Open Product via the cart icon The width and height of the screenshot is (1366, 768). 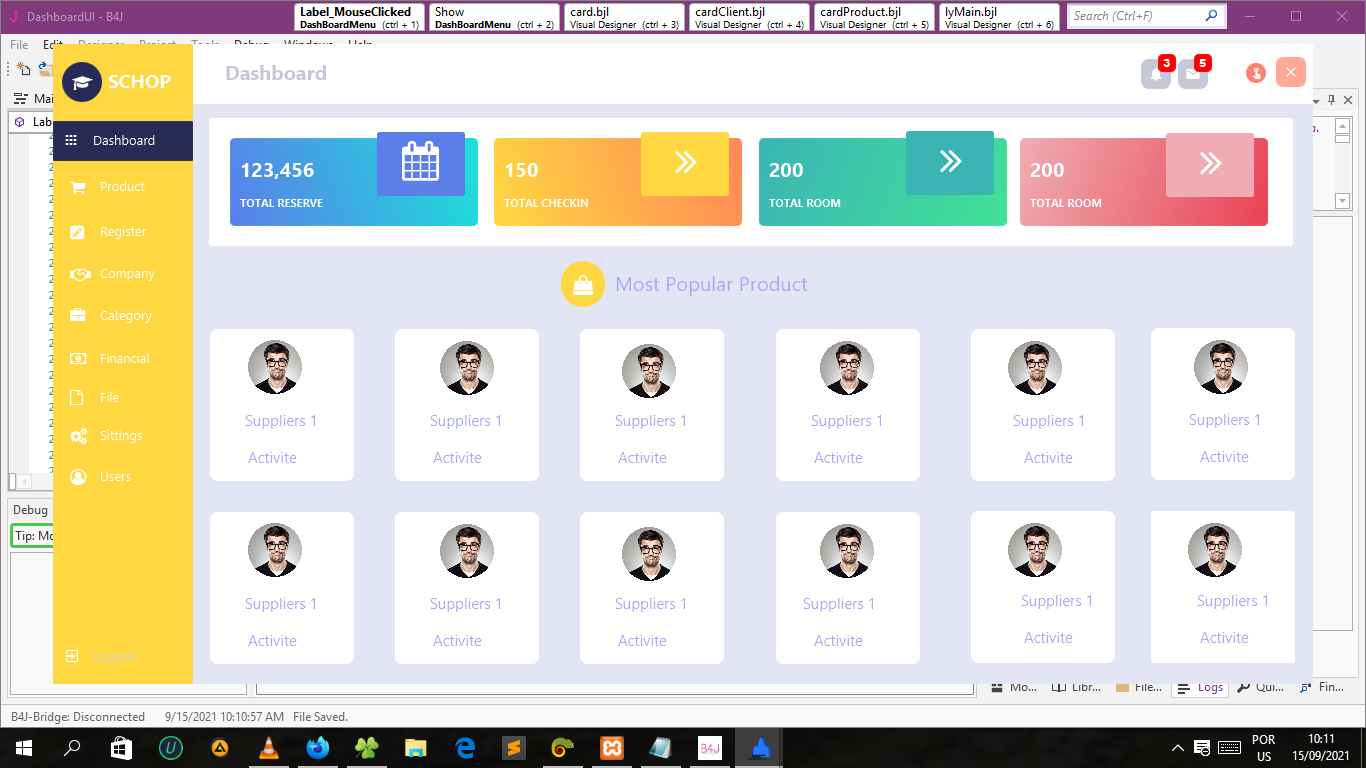click(x=78, y=187)
